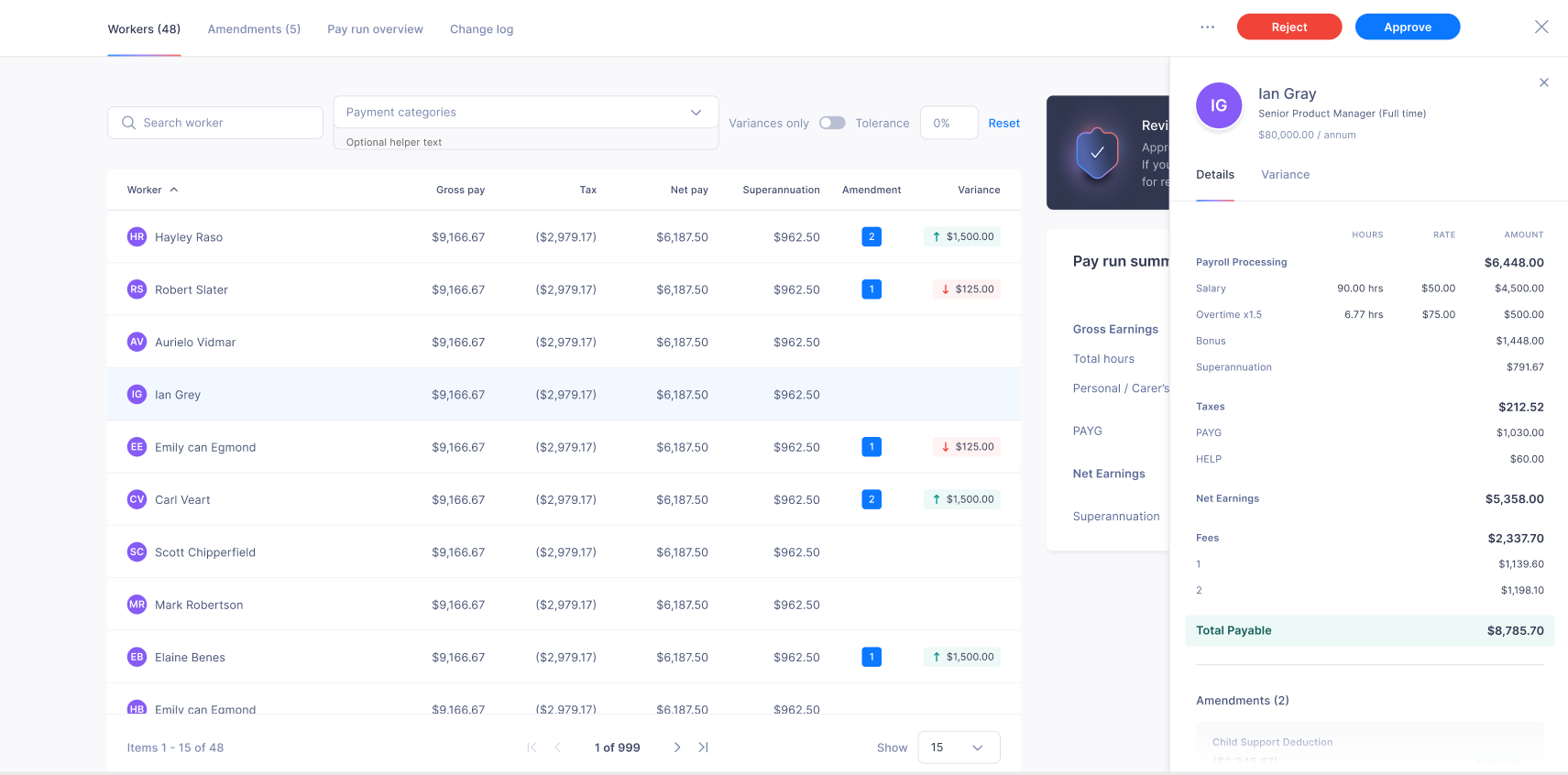Open the Variance tab in details panel
This screenshot has height=775, width=1568.
[1285, 174]
